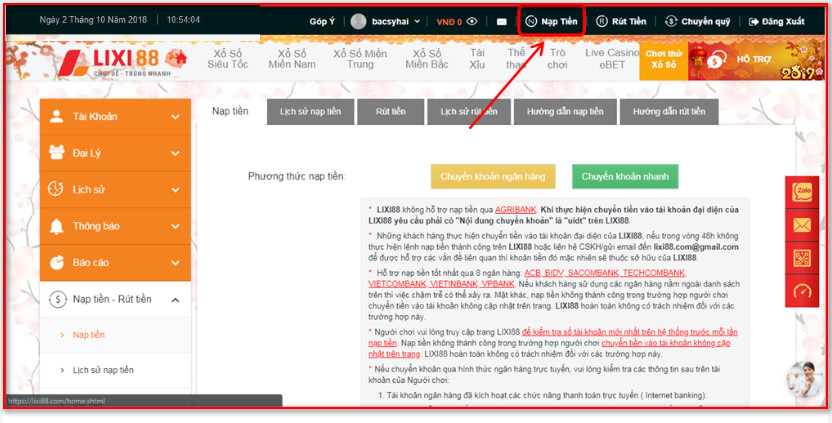This screenshot has height=423, width=832.
Task: Expand the Tài Khoản menu chevron
Action: [x=175, y=117]
